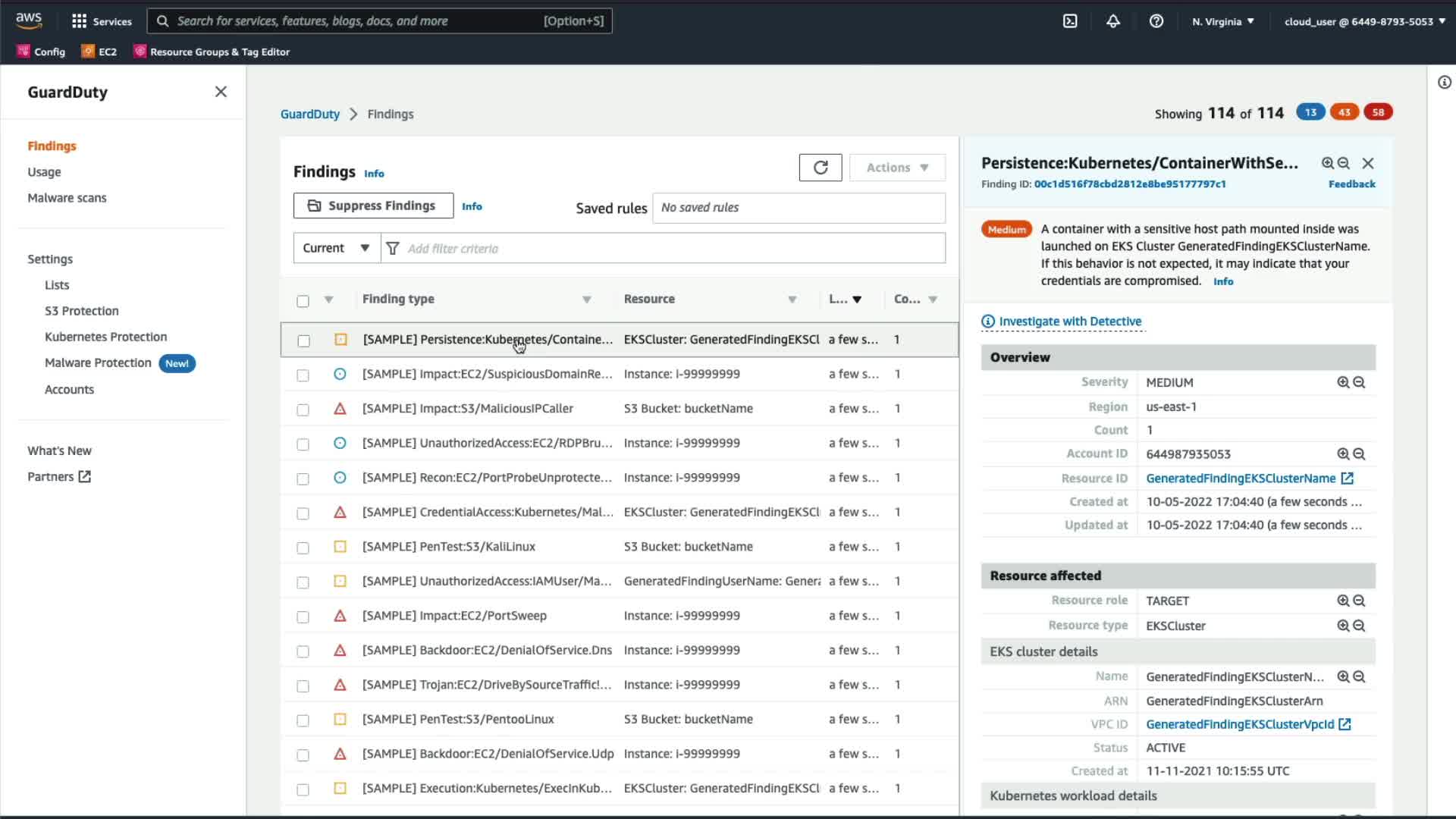The image size is (1456, 819).
Task: Zoom in filter on Resource type EKSCluster
Action: pos(1342,626)
